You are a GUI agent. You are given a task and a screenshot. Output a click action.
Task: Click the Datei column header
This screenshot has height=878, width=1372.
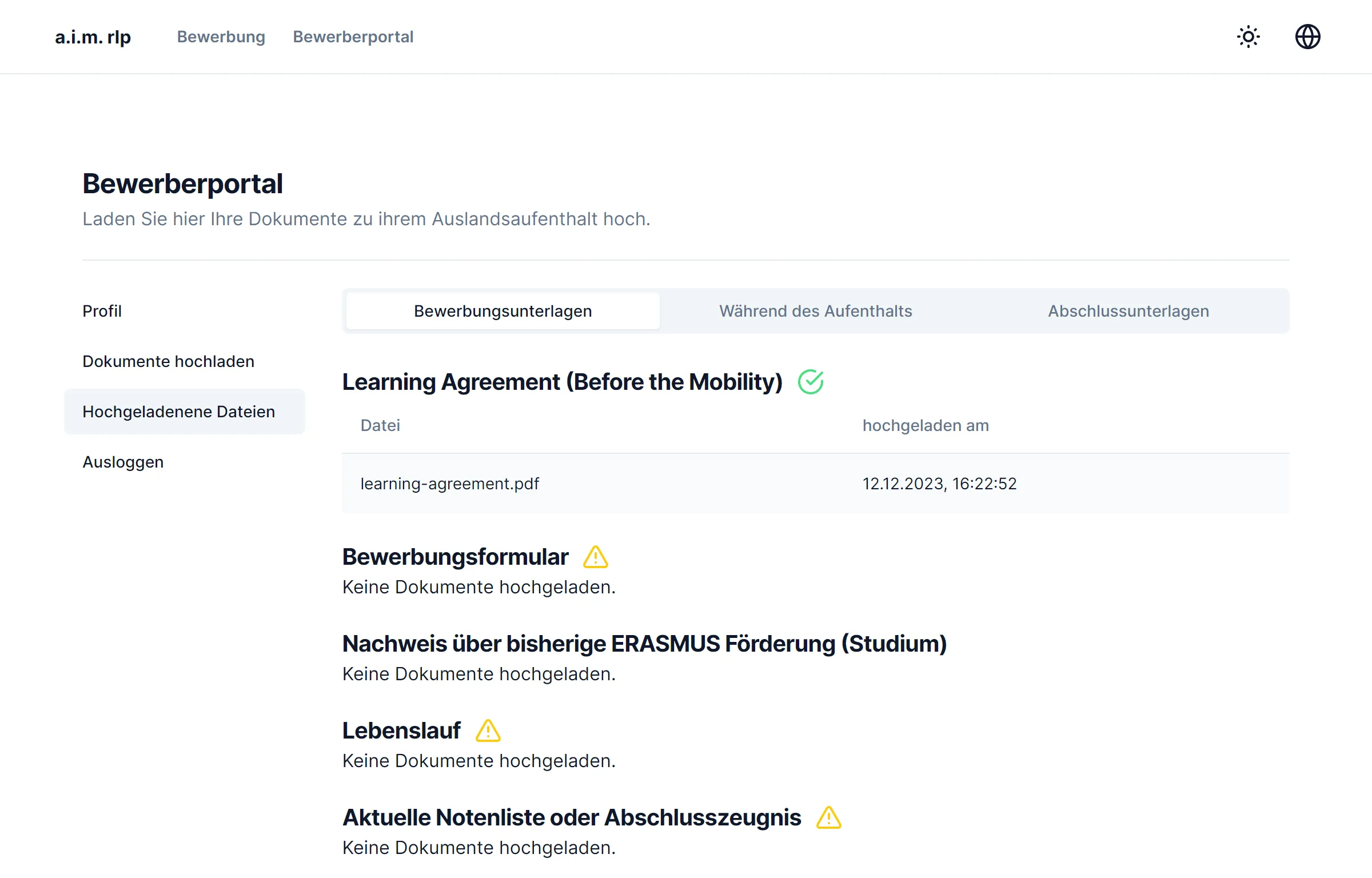coord(380,425)
